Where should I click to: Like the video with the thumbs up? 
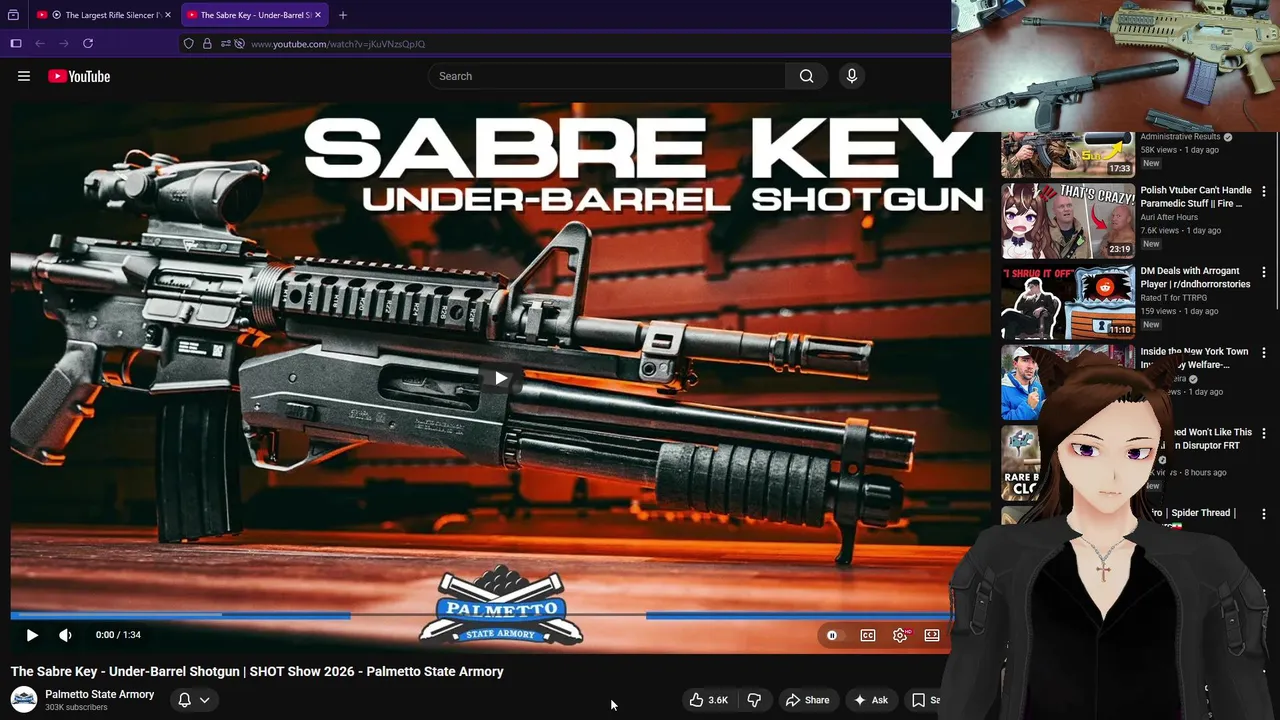click(x=709, y=700)
